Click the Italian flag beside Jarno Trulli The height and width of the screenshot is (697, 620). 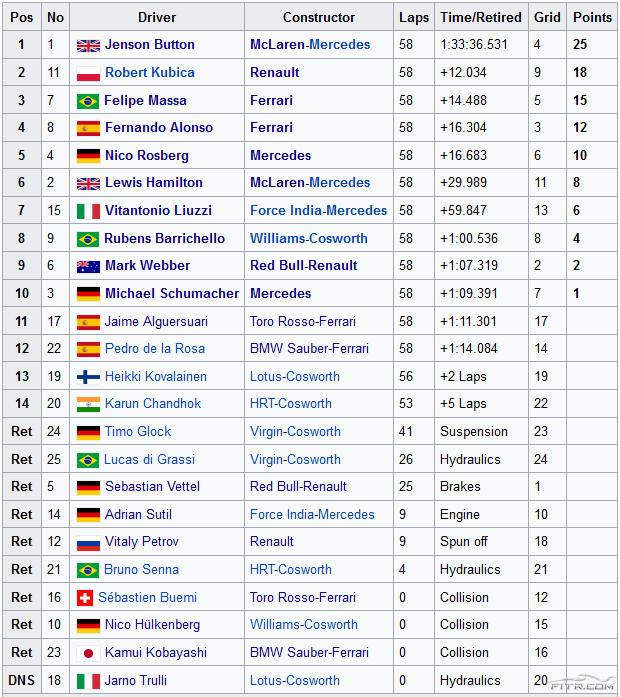[88, 681]
